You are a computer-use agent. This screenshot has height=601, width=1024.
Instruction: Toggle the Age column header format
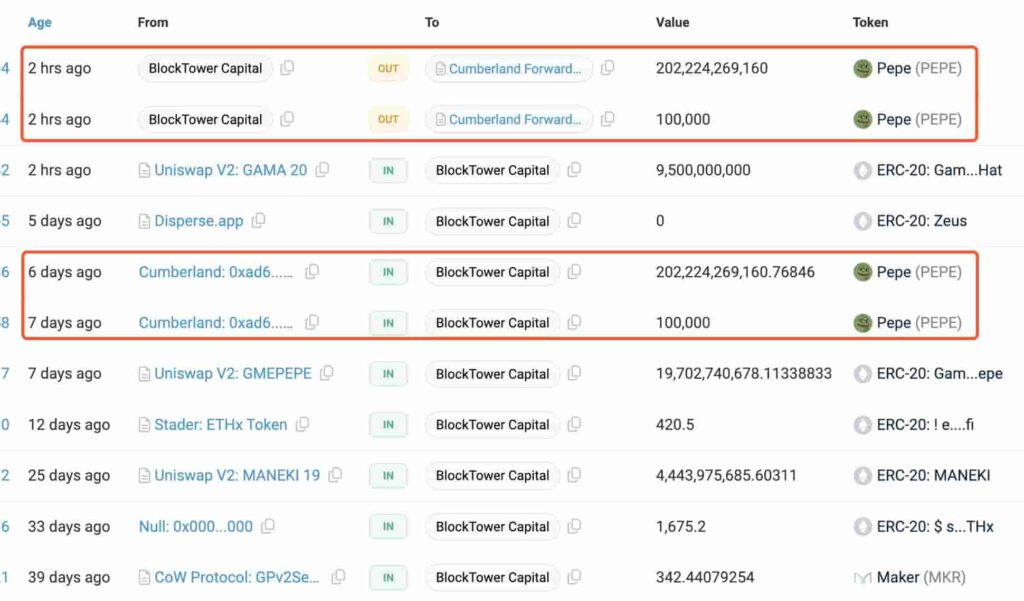40,22
